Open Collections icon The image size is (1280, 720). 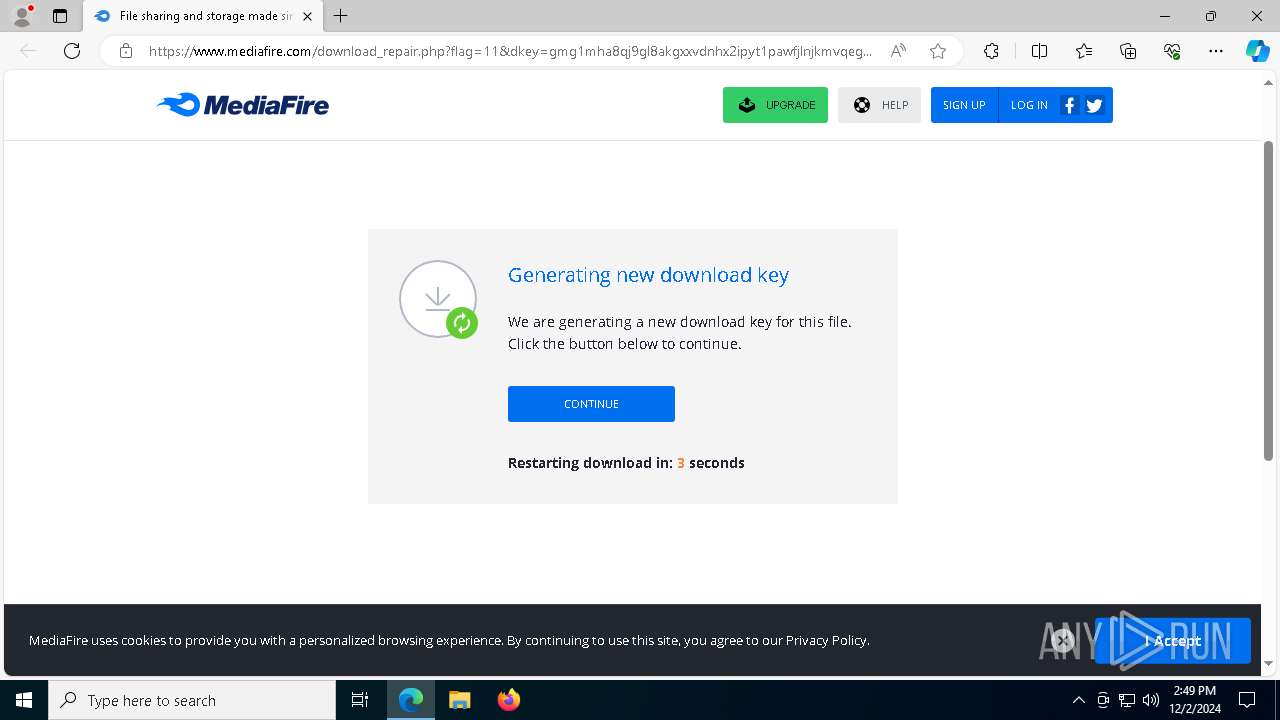click(x=1128, y=51)
